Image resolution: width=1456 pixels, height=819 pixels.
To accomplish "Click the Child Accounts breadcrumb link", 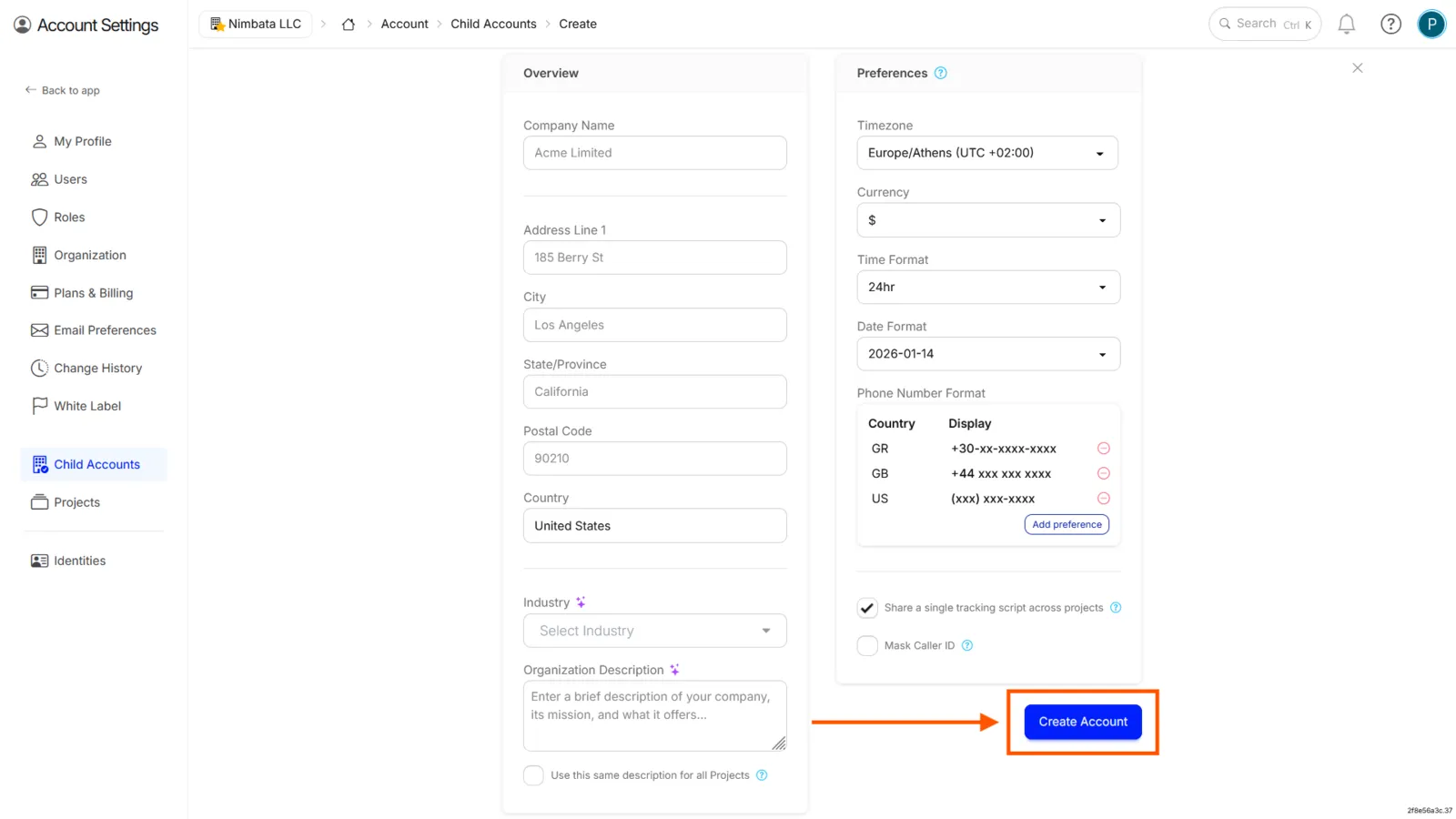I will pos(493,25).
